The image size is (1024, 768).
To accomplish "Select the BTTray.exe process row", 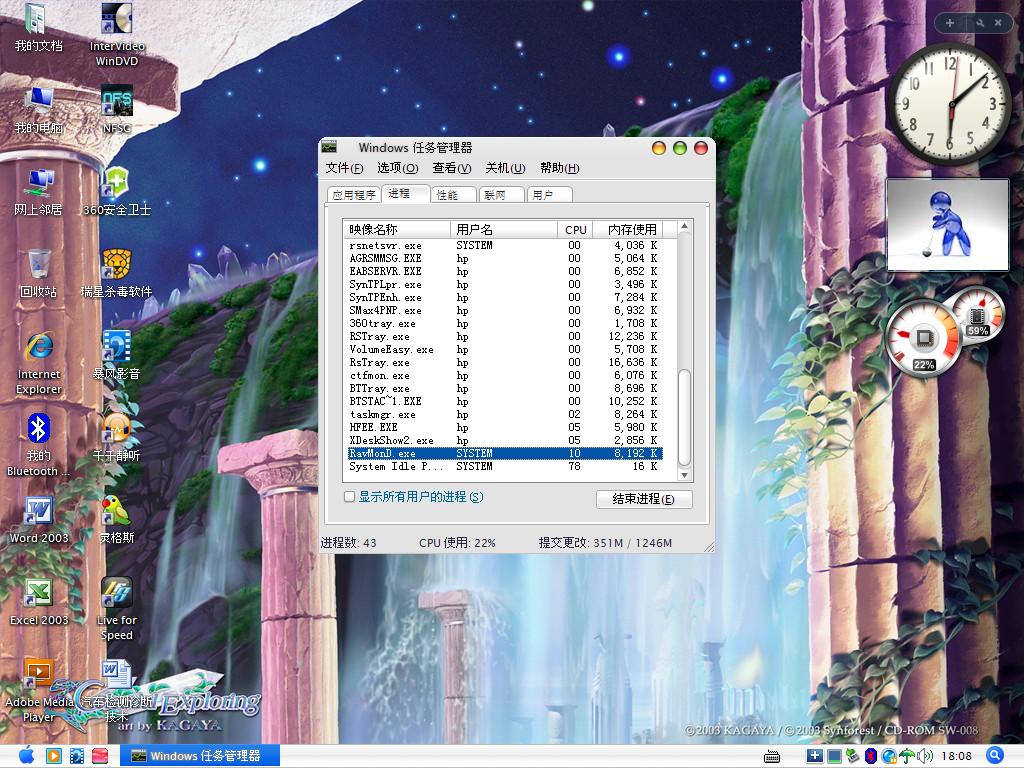I will (505, 389).
